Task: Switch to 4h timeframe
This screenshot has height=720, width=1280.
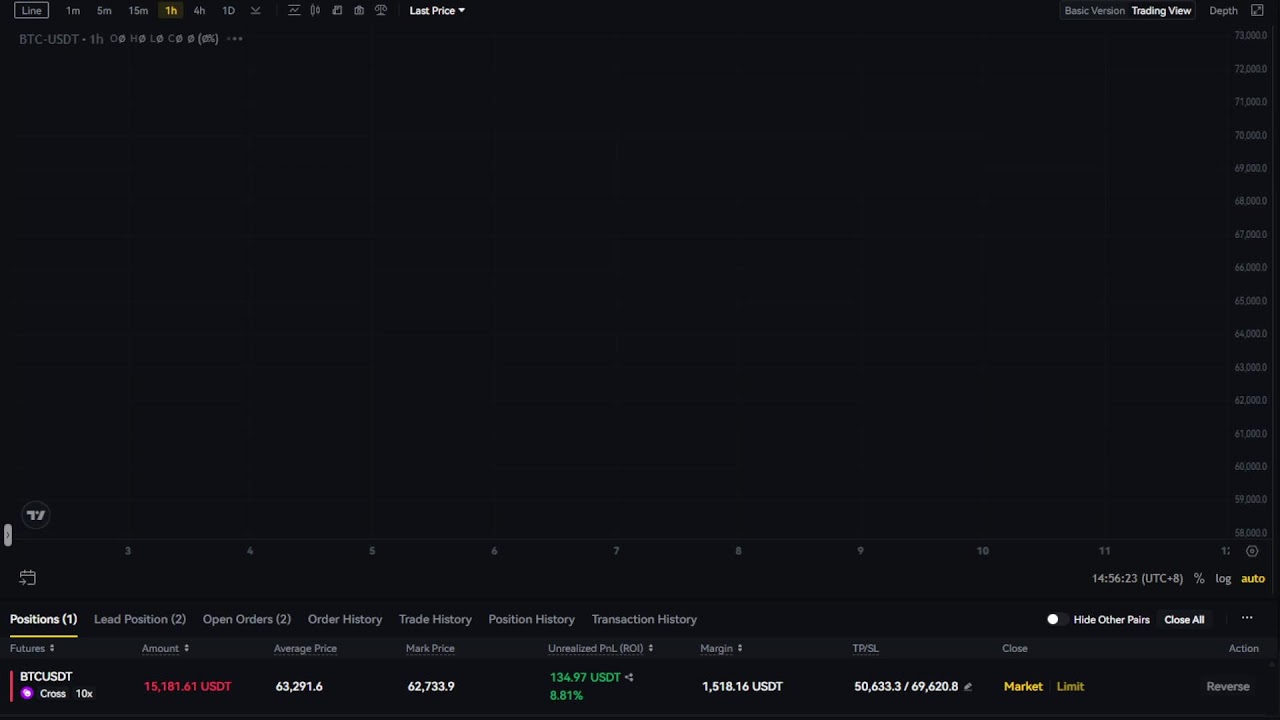Action: (199, 10)
